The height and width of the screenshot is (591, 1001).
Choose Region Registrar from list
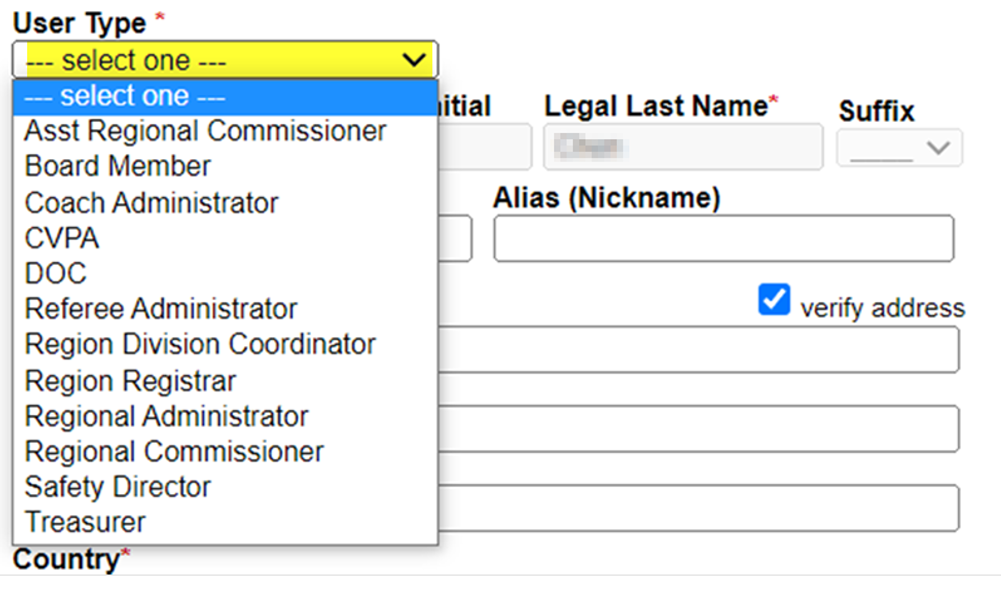click(x=130, y=380)
